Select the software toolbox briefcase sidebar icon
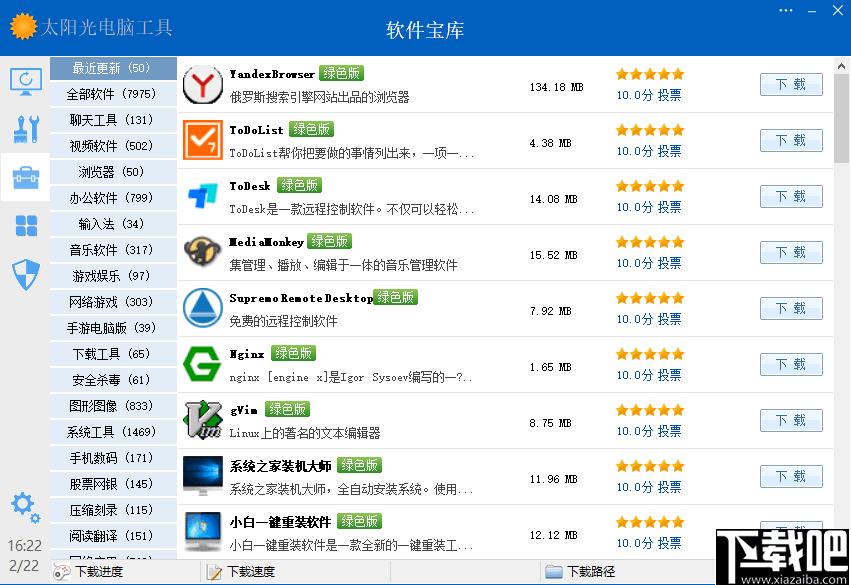 pos(26,177)
